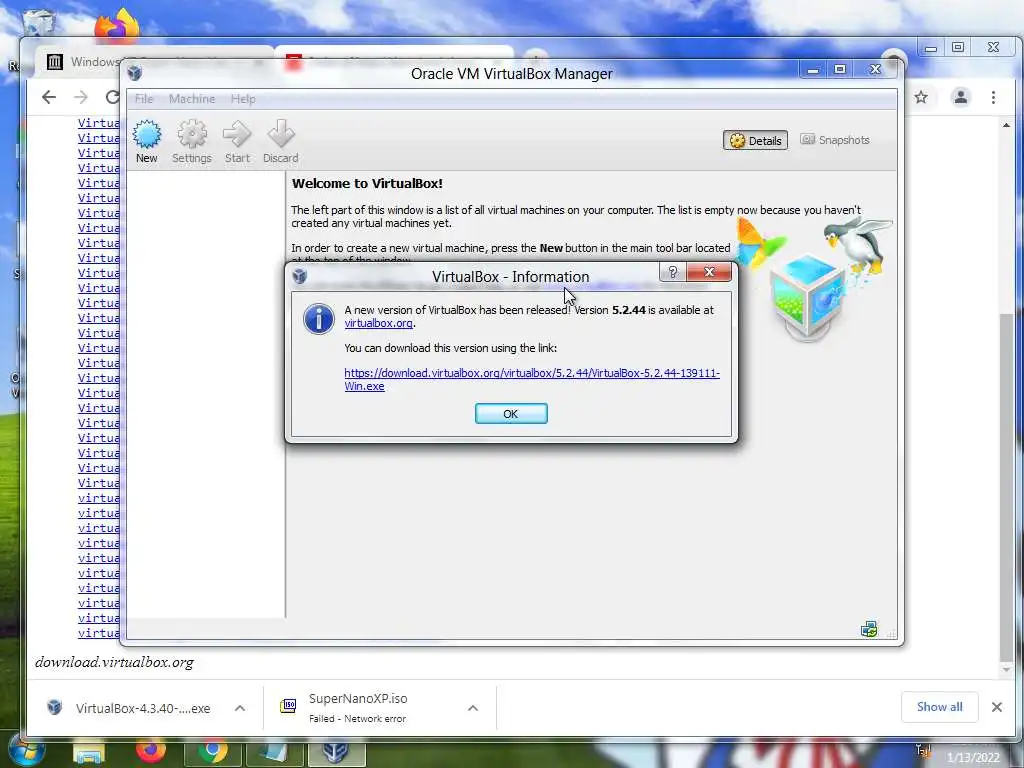Open the Chrome three-dot menu
Viewport: 1024px width, 768px height.
pyautogui.click(x=993, y=97)
